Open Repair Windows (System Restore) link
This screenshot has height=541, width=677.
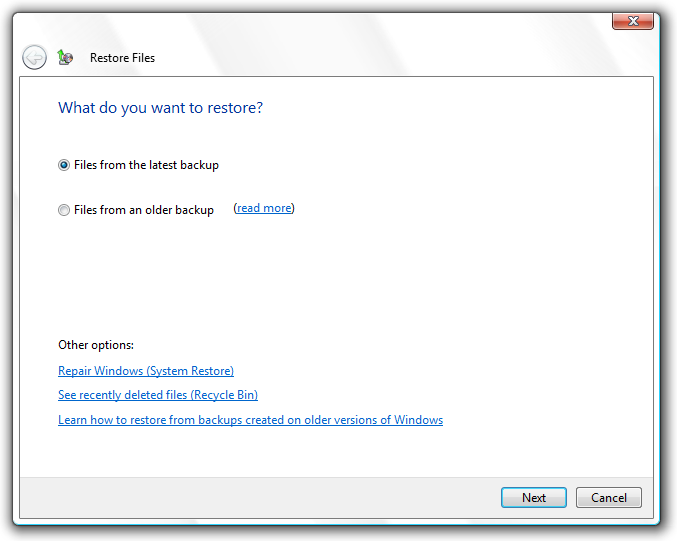tap(146, 371)
